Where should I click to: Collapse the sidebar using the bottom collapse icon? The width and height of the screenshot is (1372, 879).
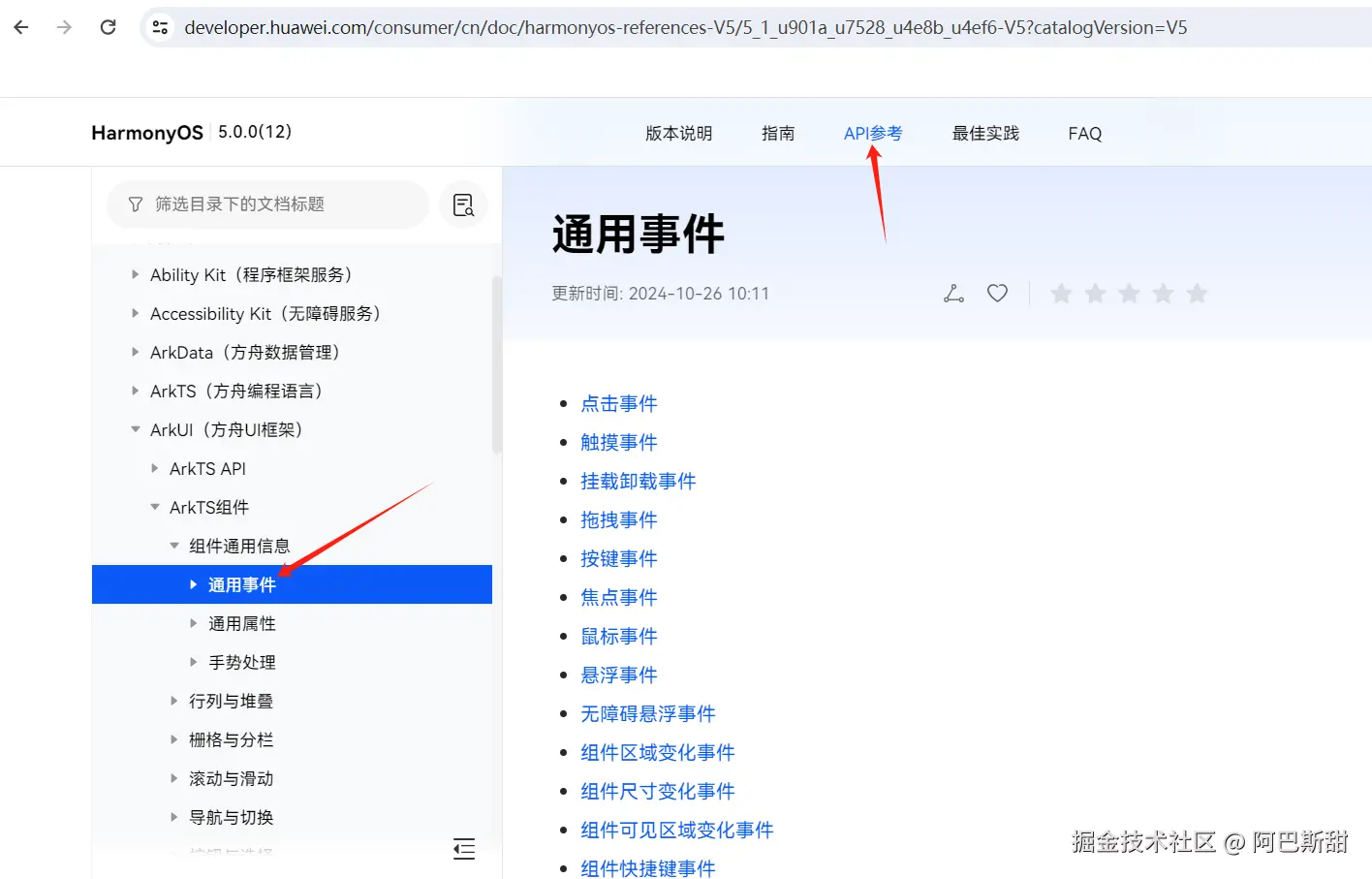click(463, 848)
